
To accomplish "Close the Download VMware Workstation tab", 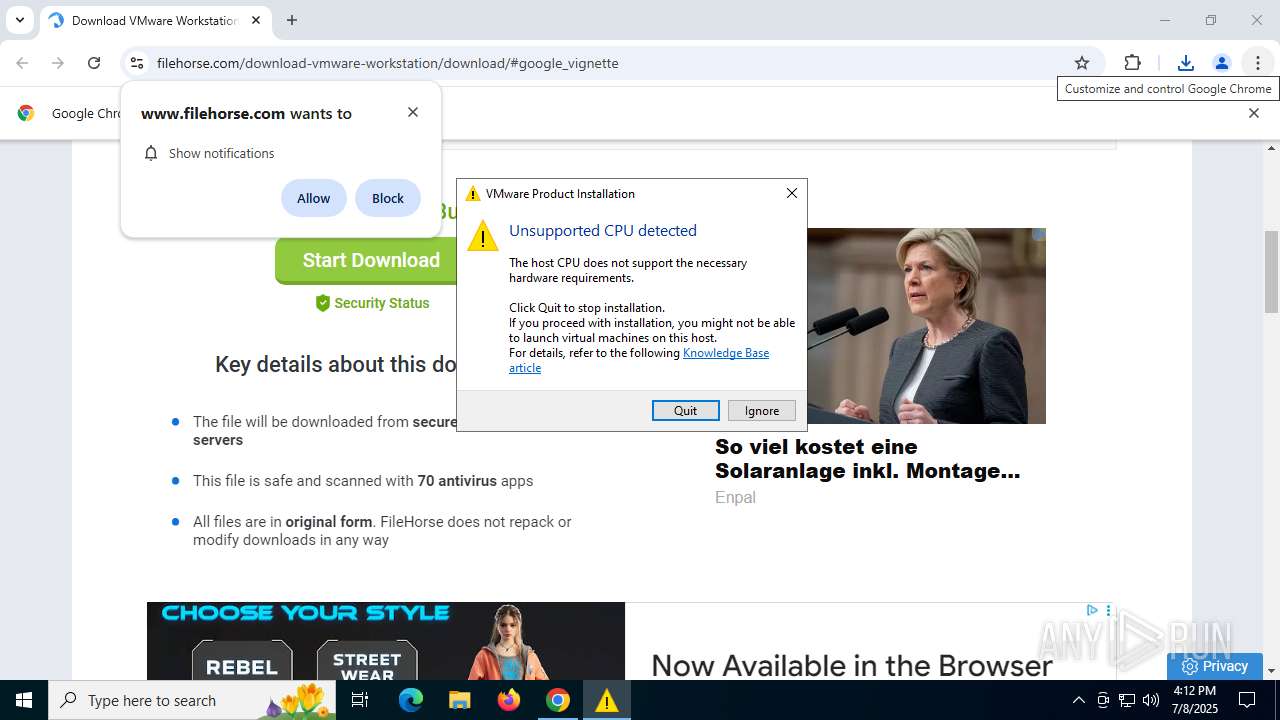I will pos(256,20).
